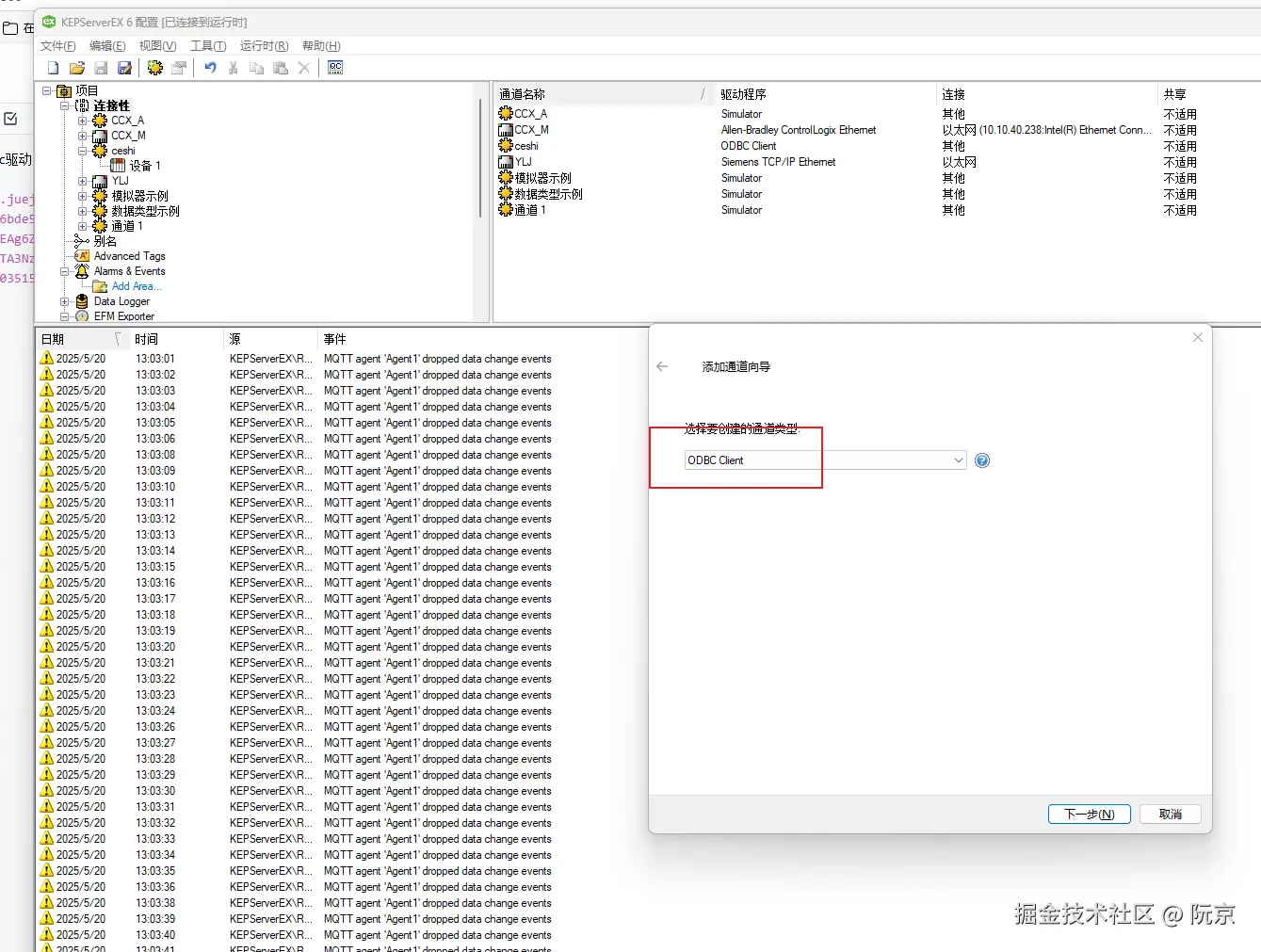The image size is (1261, 952).
Task: Click the Data Logger database icon
Action: pos(82,301)
